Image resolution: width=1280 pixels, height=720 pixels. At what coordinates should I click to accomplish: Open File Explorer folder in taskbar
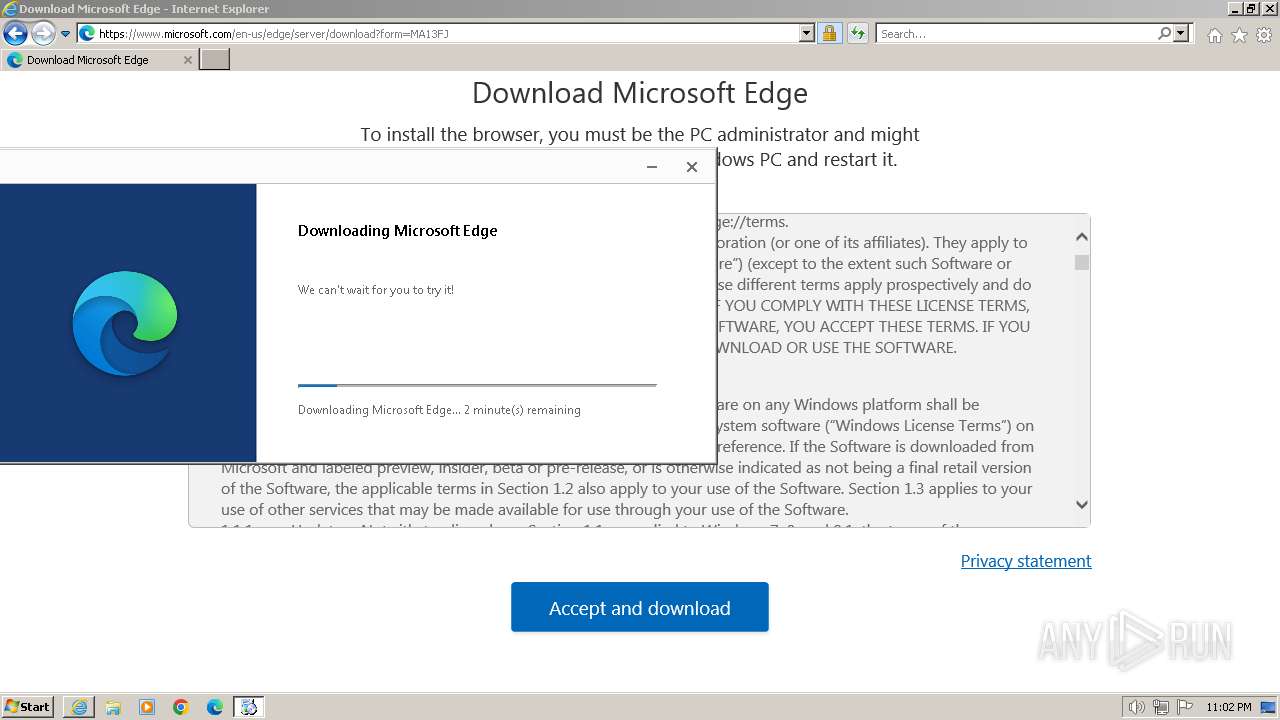tap(113, 707)
